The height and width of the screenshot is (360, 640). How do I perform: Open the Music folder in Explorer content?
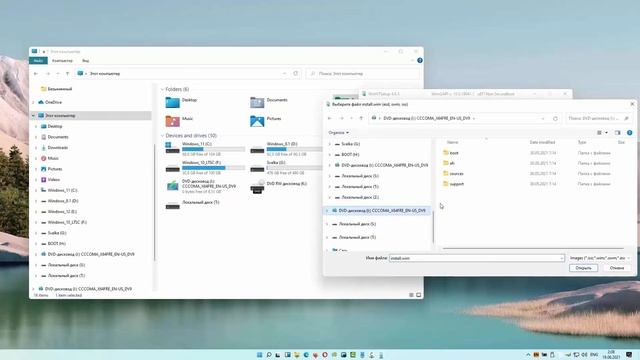click(179, 121)
